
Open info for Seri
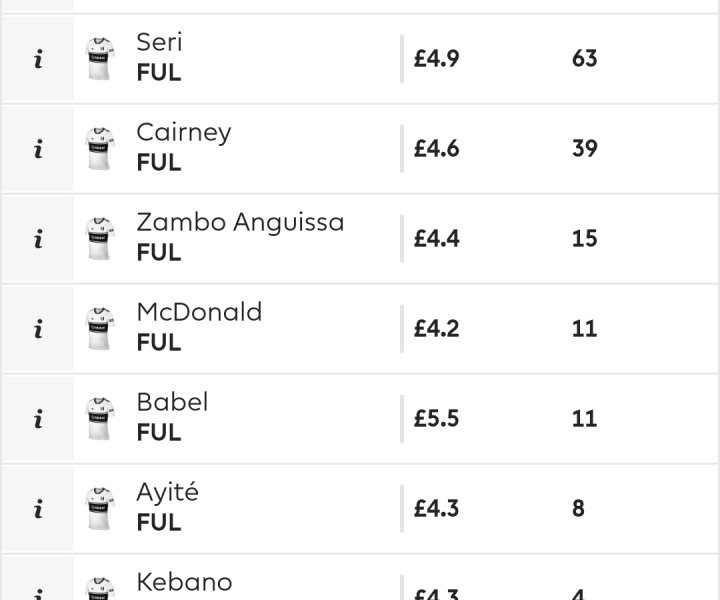38,59
